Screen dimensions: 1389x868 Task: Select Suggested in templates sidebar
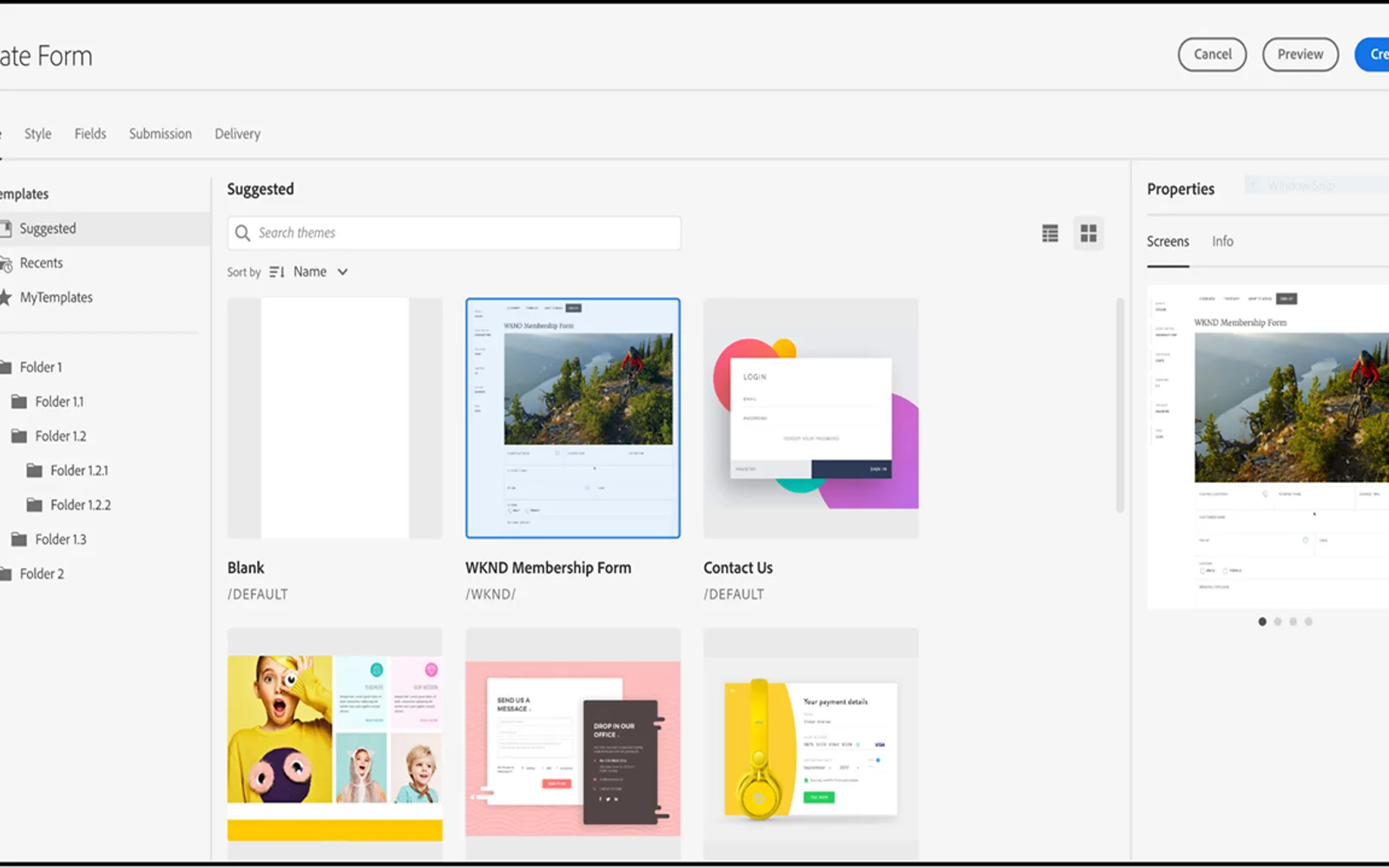[x=104, y=228]
